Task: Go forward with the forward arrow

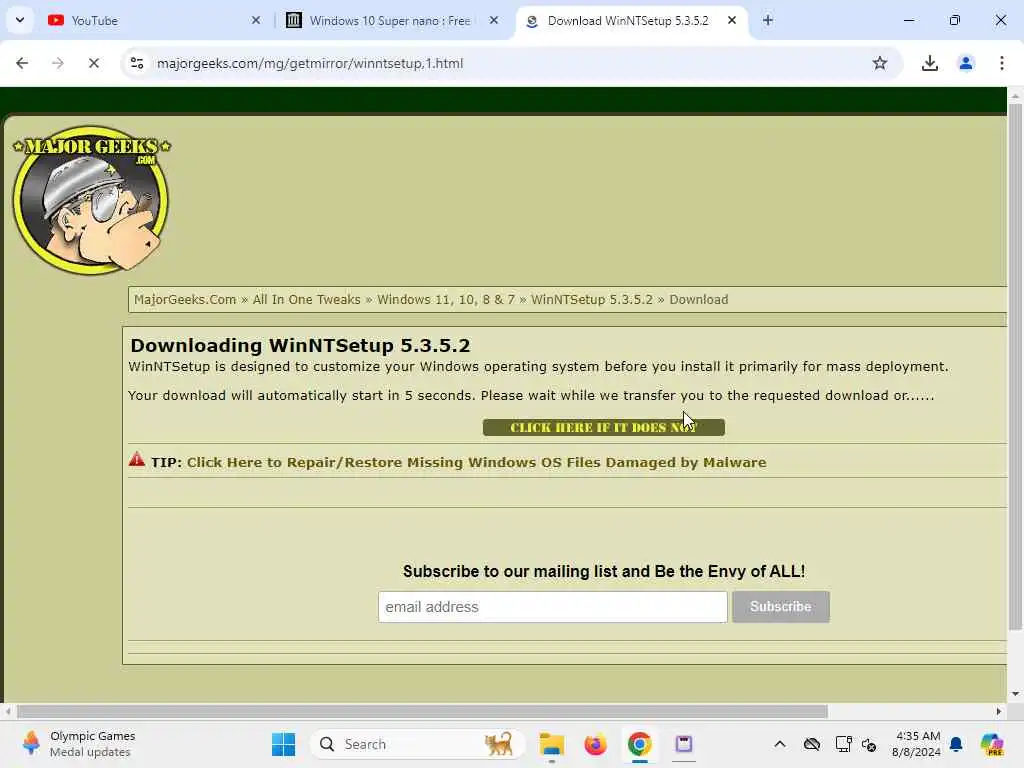Action: [x=58, y=63]
